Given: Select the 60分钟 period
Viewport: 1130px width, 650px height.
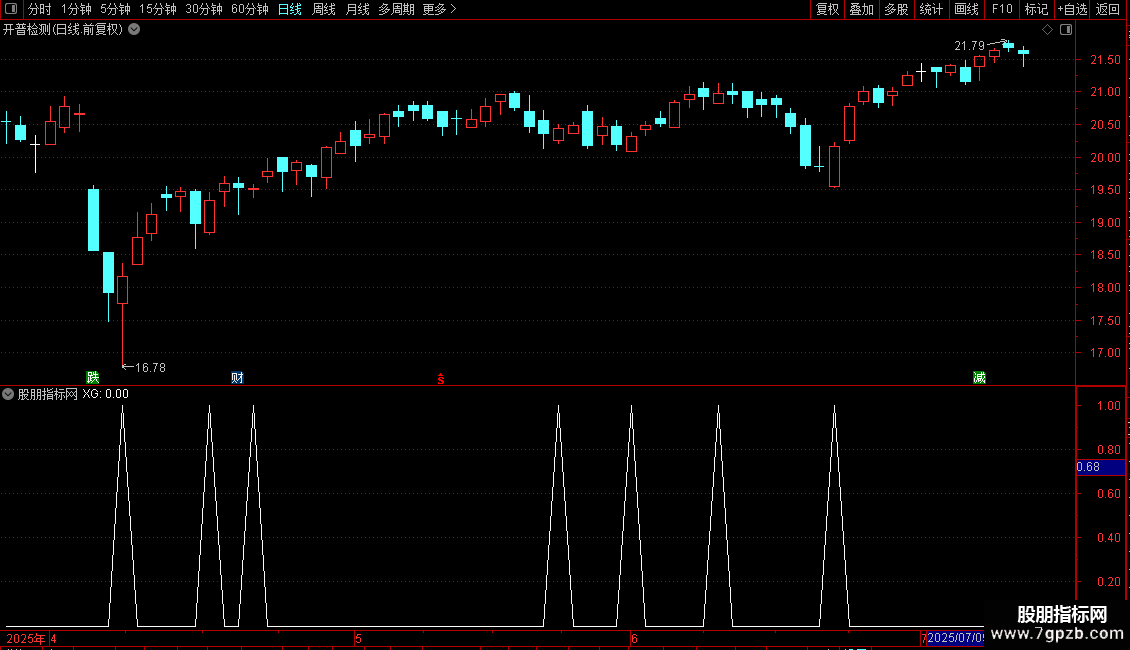Looking at the screenshot, I should pos(250,9).
